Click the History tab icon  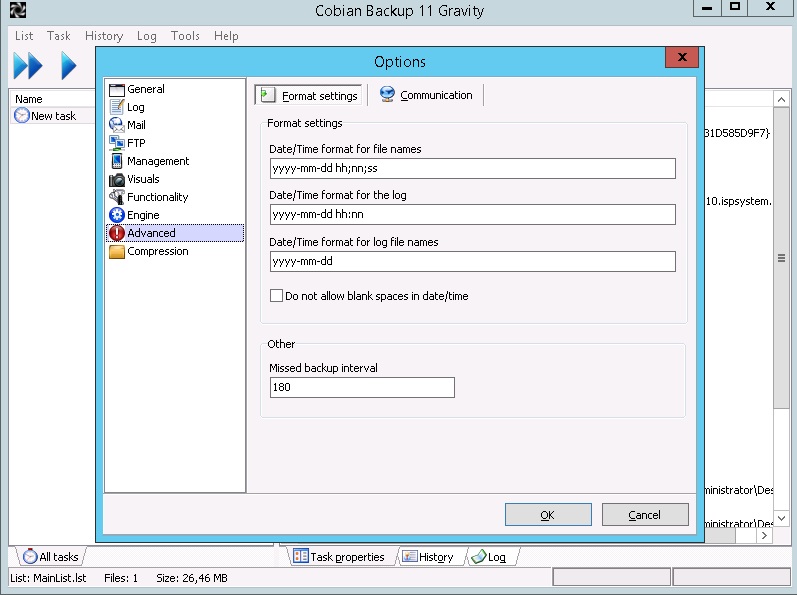(409, 556)
